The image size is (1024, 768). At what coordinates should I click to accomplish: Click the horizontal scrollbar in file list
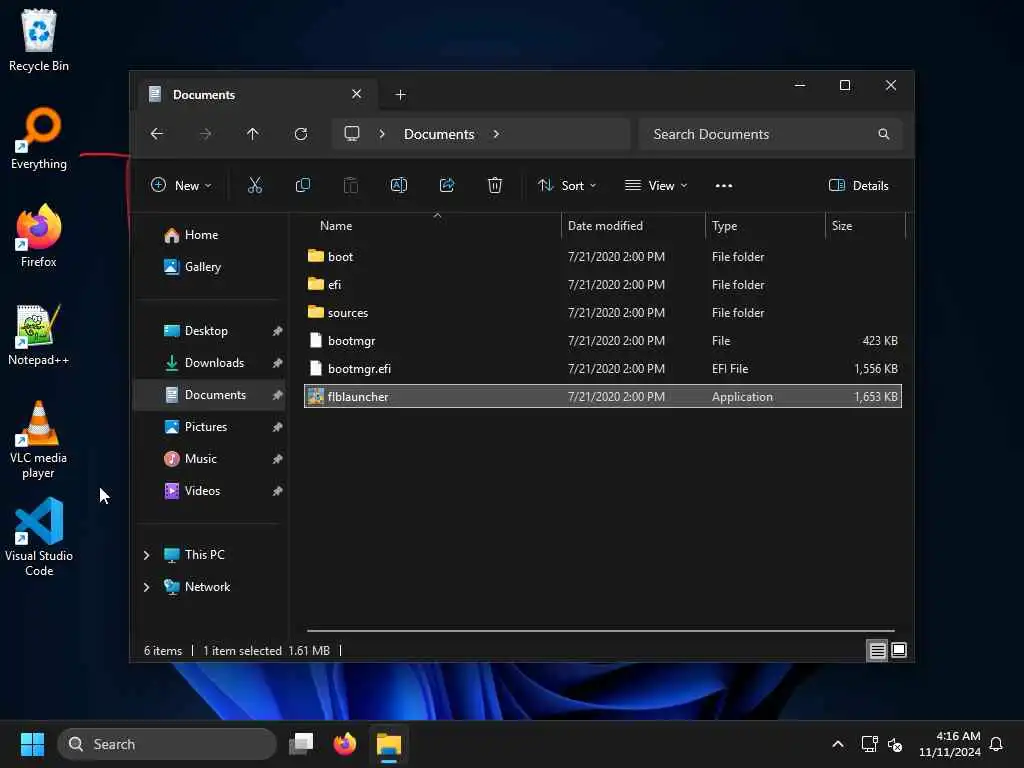coord(601,631)
